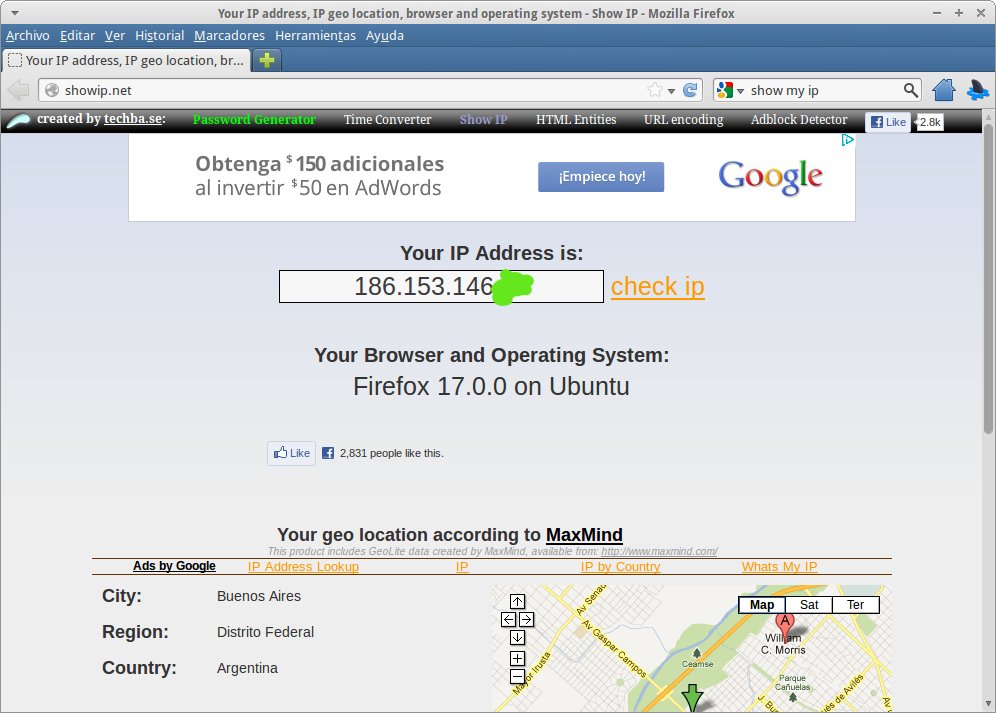The image size is (996, 713).
Task: Click the techba.se link
Action: click(x=133, y=119)
